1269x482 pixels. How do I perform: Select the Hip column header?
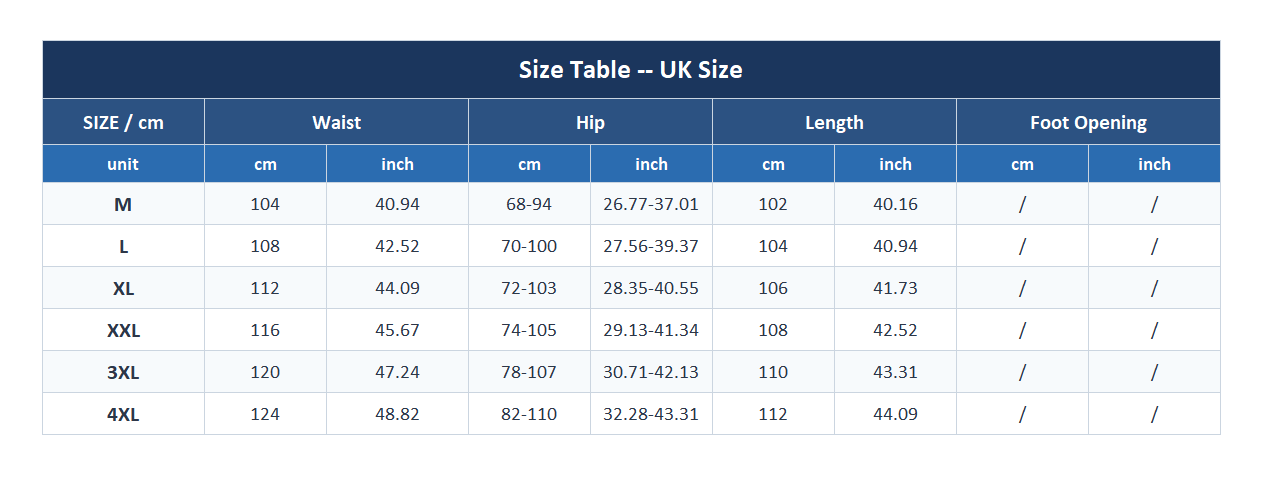click(590, 122)
